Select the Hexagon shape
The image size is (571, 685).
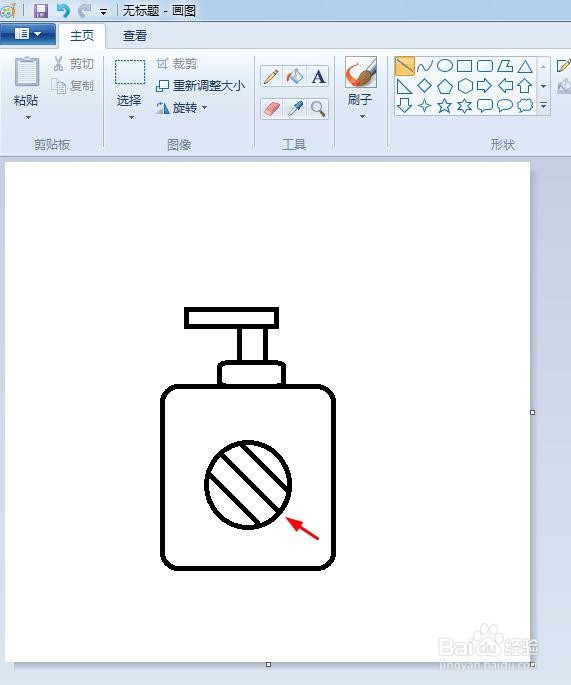[465, 86]
